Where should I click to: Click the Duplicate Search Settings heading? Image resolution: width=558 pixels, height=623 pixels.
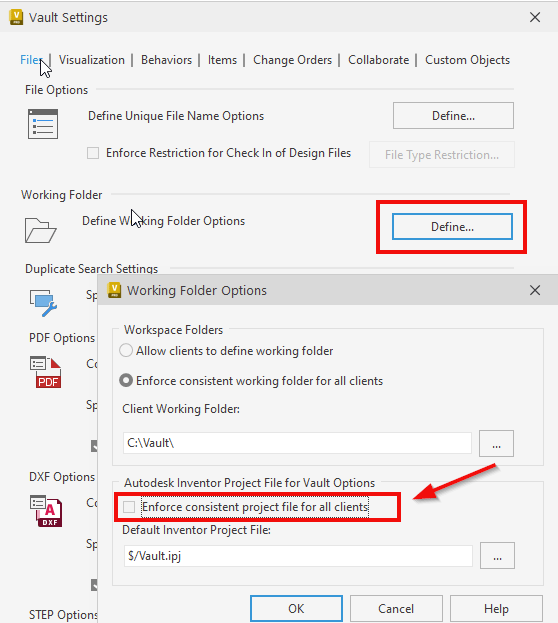[91, 269]
